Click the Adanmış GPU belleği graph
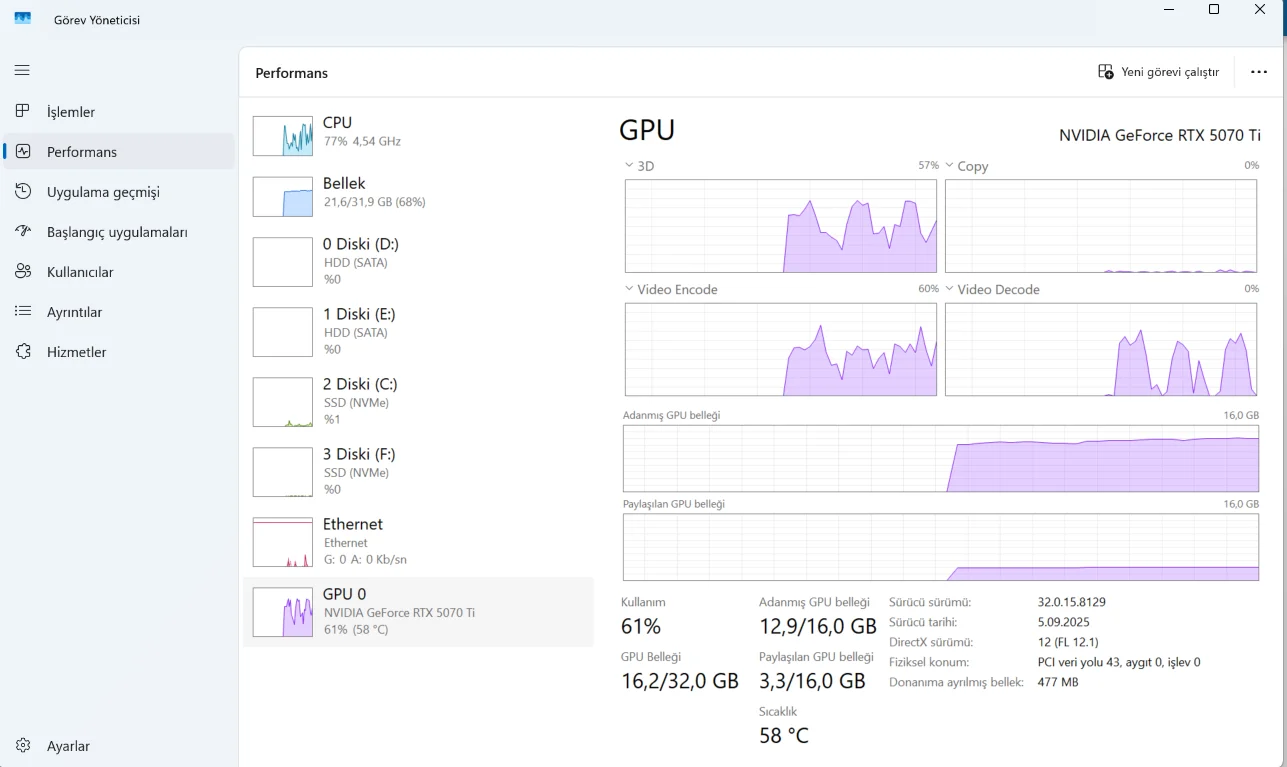 (940, 459)
